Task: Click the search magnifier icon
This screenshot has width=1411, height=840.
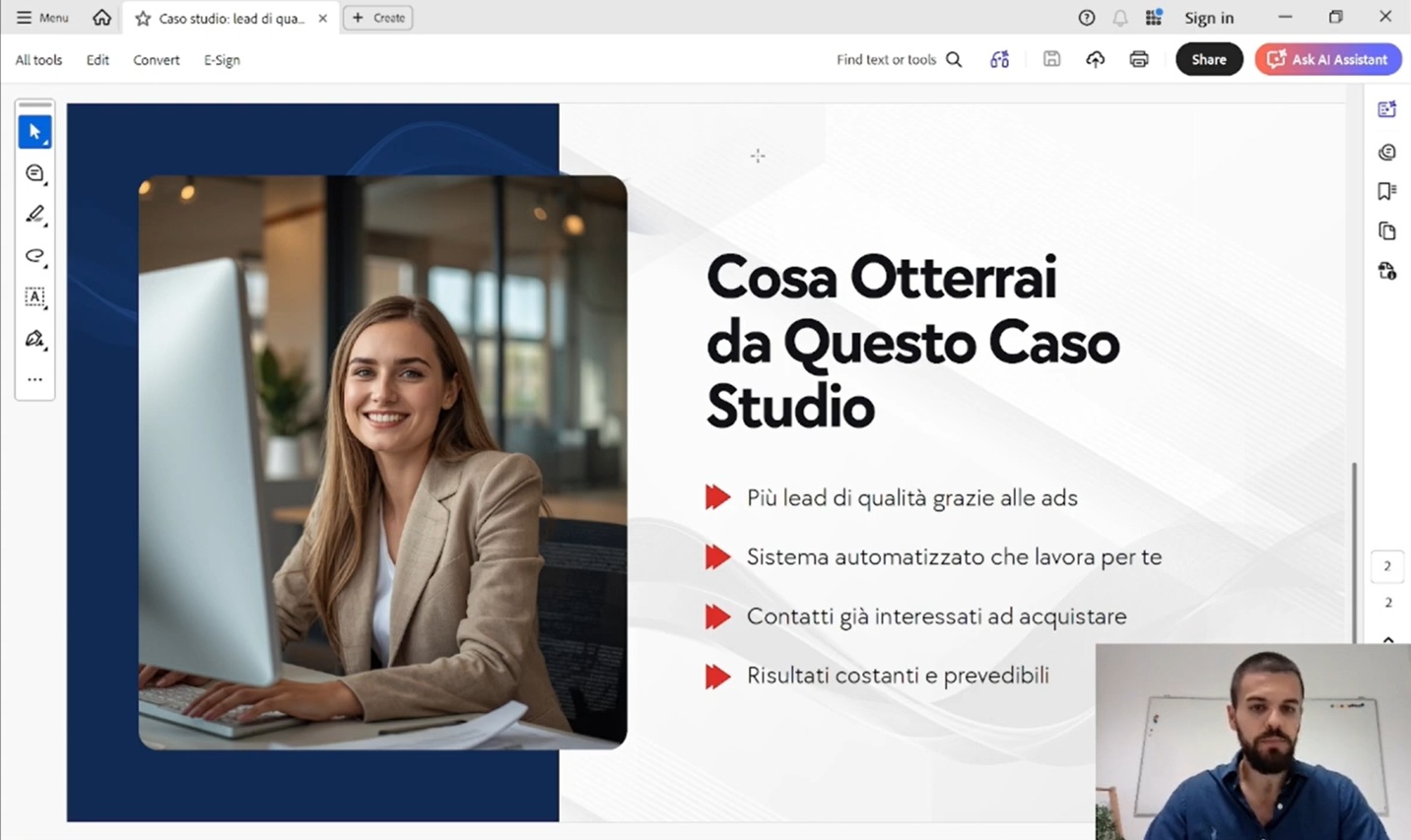Action: pyautogui.click(x=954, y=60)
